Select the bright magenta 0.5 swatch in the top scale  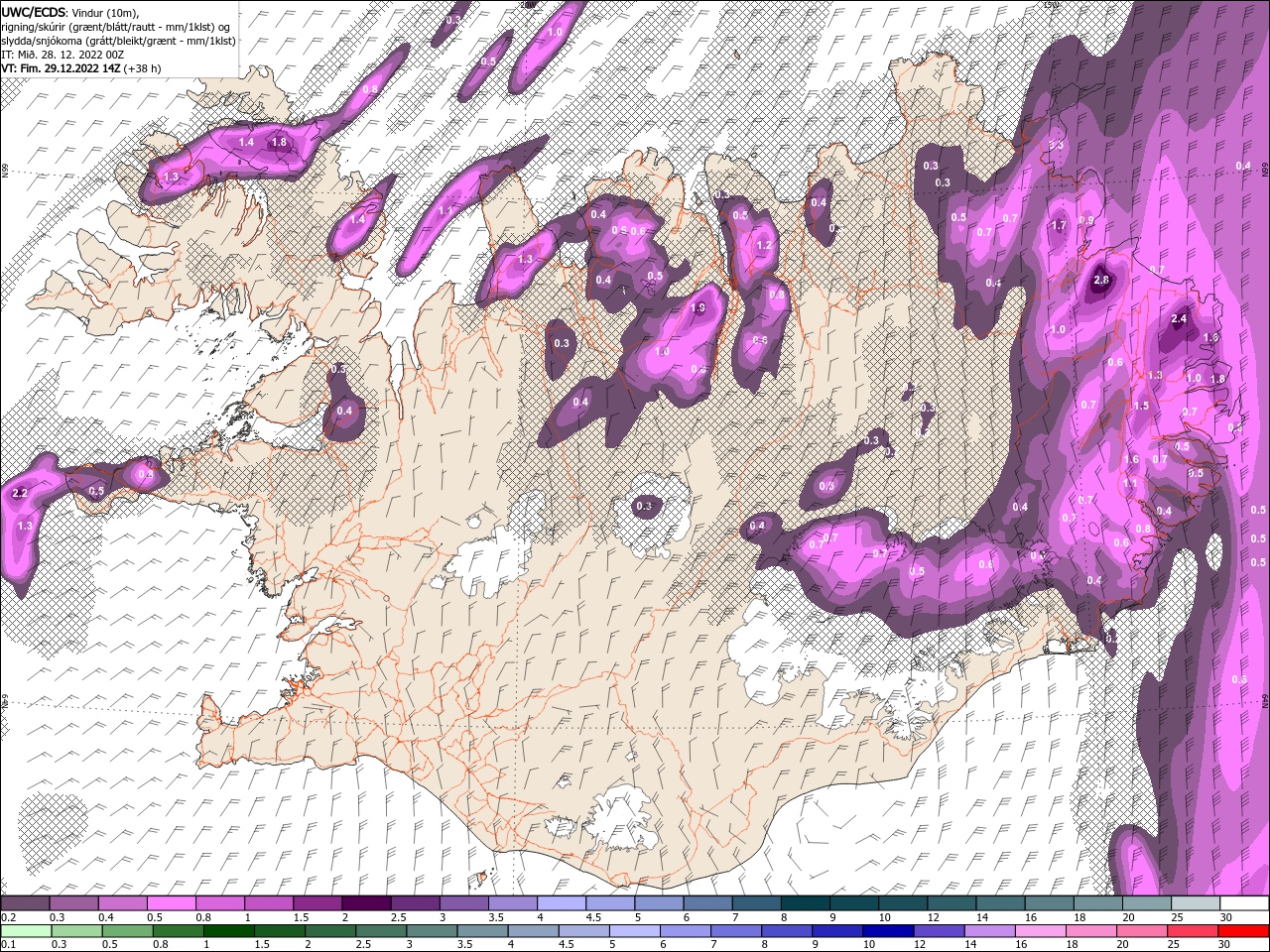[x=171, y=903]
